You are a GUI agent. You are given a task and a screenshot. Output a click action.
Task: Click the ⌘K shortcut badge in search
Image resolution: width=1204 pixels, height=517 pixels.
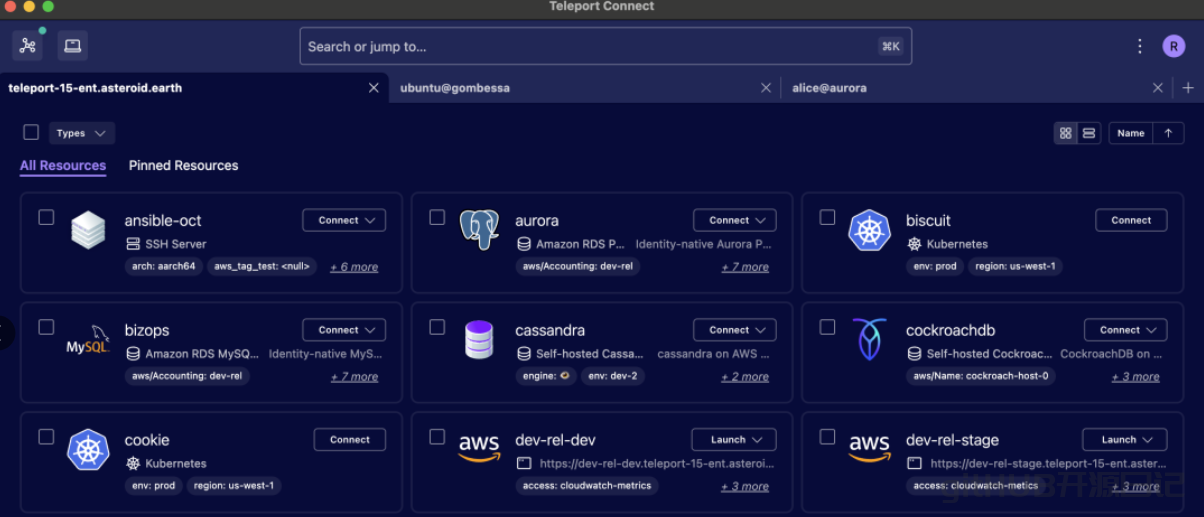pos(890,46)
